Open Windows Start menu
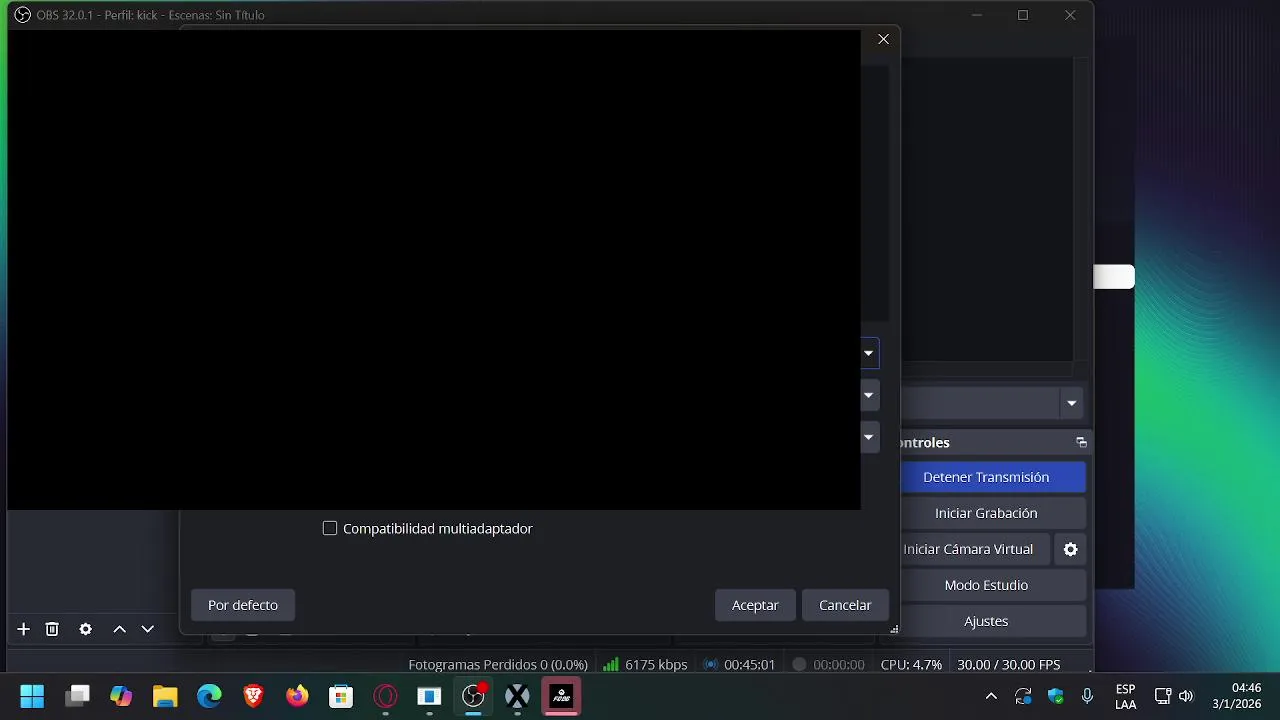 coord(32,696)
